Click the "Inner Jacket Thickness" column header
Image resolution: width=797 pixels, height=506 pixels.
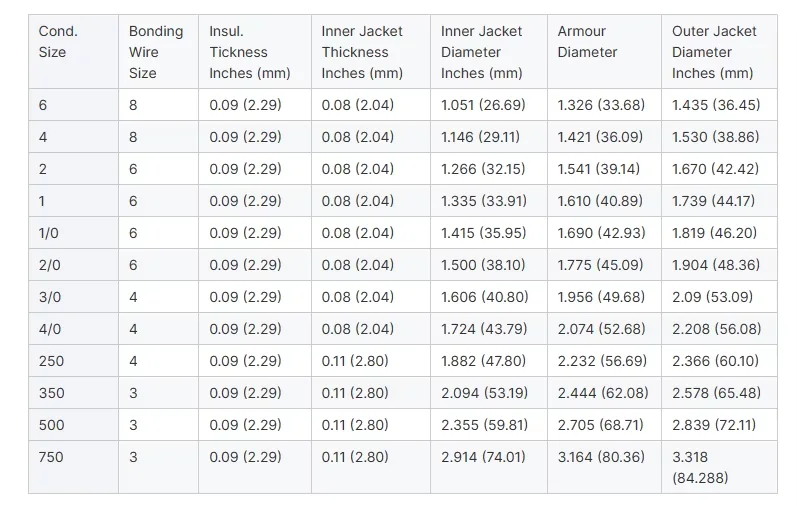(362, 52)
